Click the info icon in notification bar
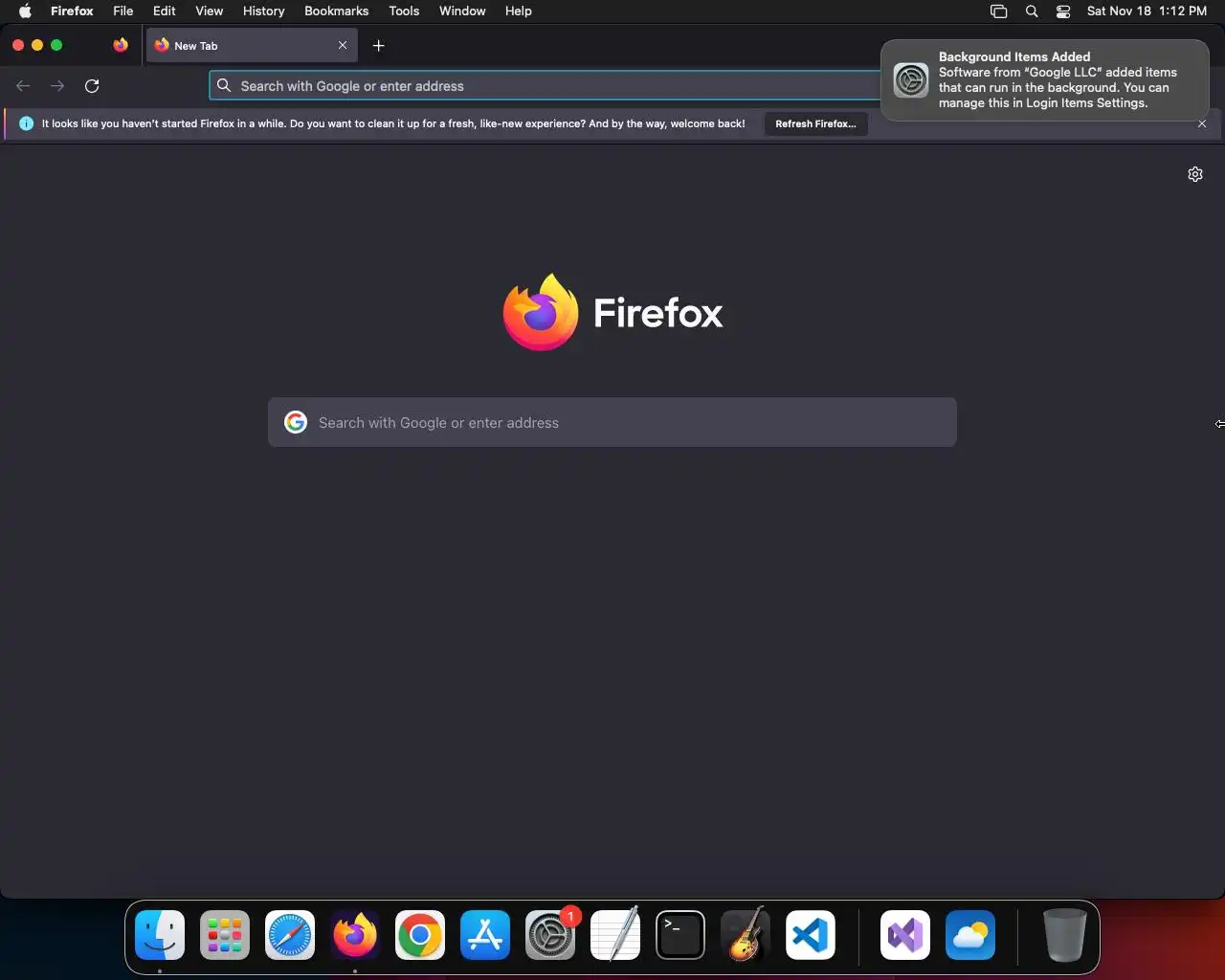1225x980 pixels. (26, 123)
